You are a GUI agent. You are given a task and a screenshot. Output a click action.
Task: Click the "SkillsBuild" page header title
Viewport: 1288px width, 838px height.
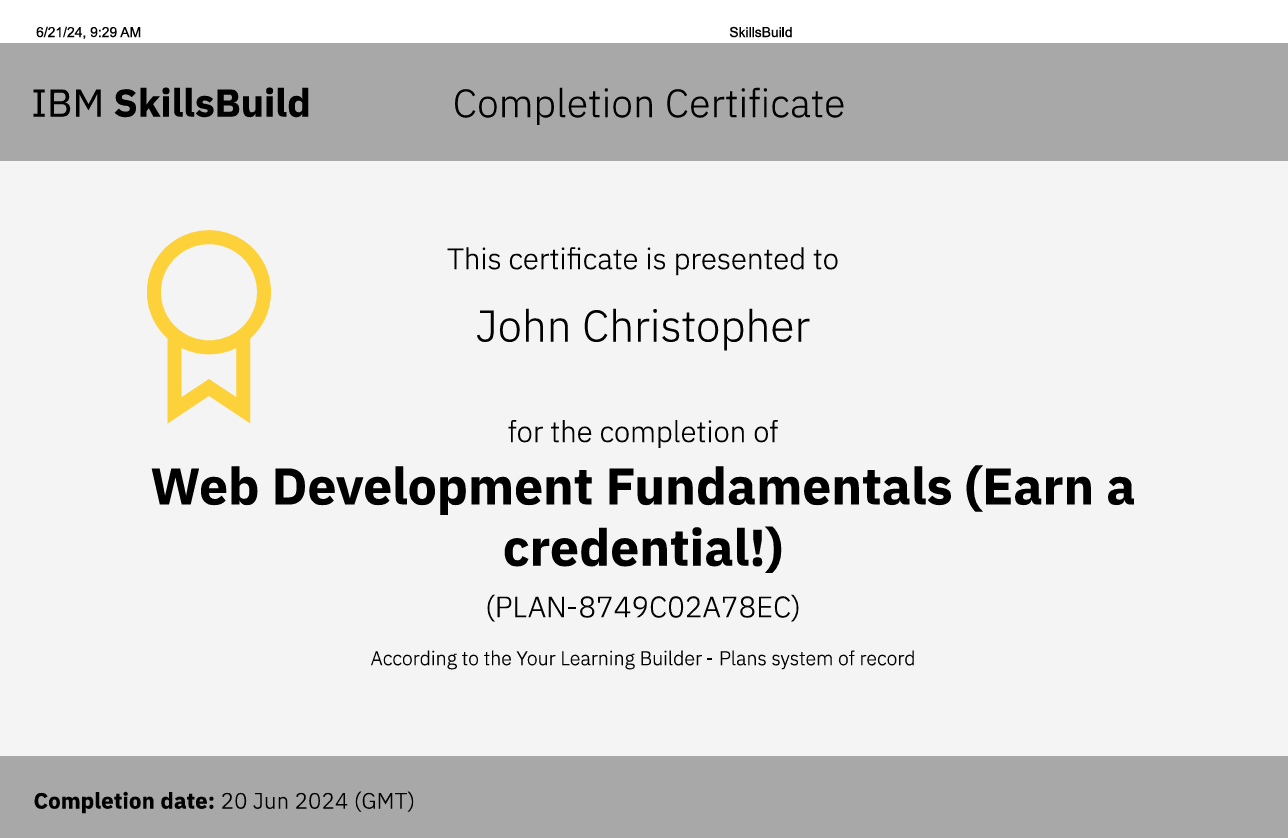pos(761,32)
